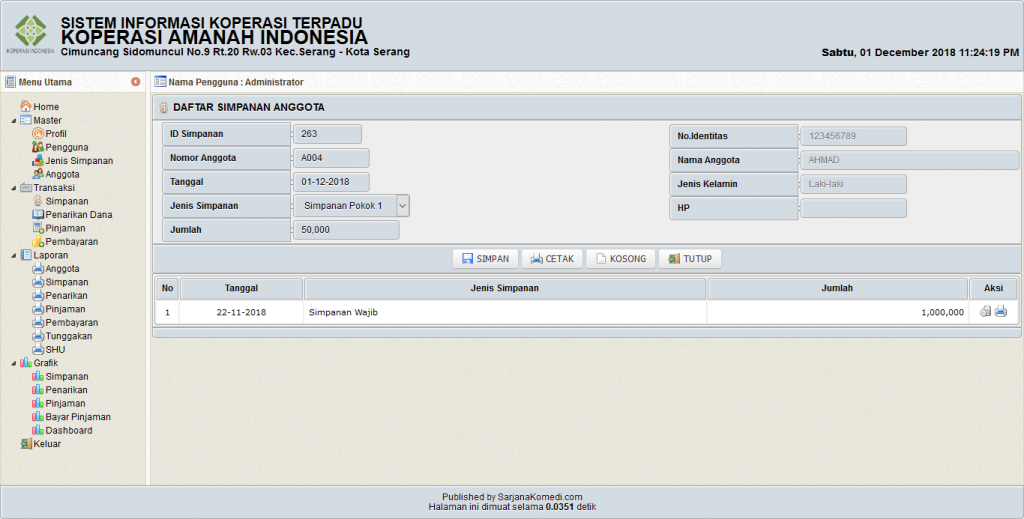Click the Simpanan coin icon under Transaksi
1024x519 pixels.
(38, 201)
